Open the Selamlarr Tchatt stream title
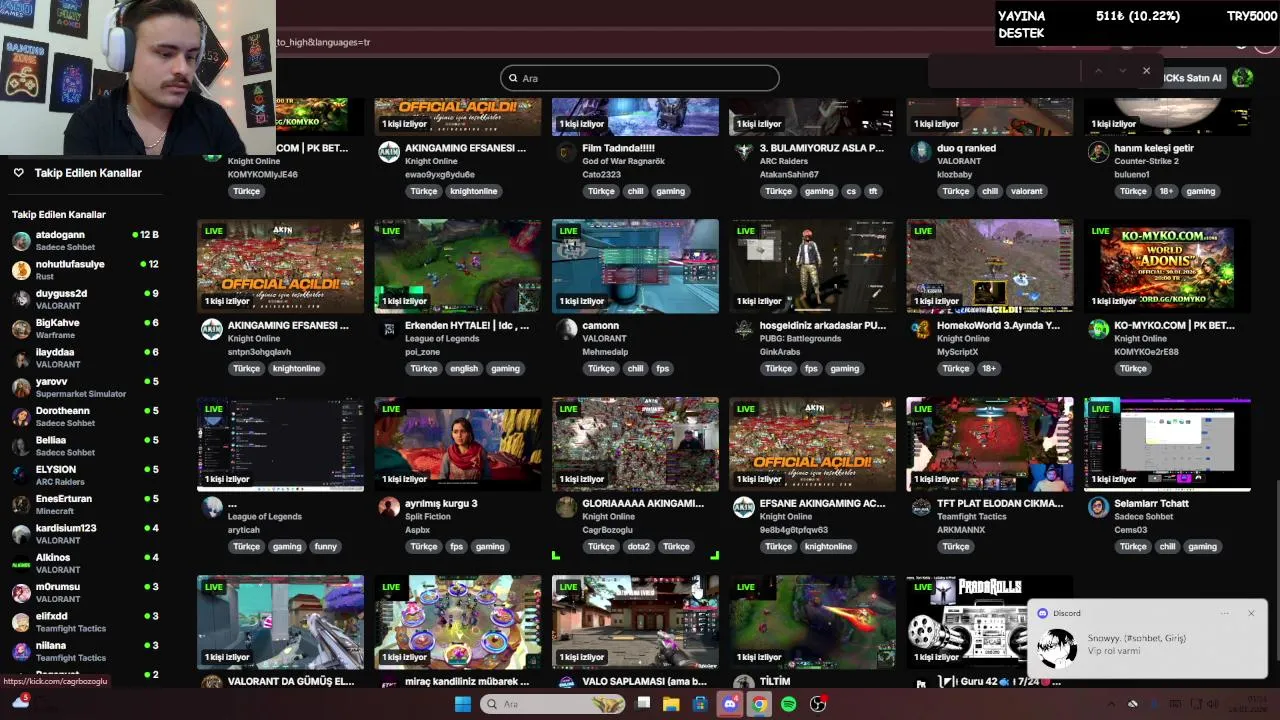This screenshot has width=1280, height=720. [1151, 503]
